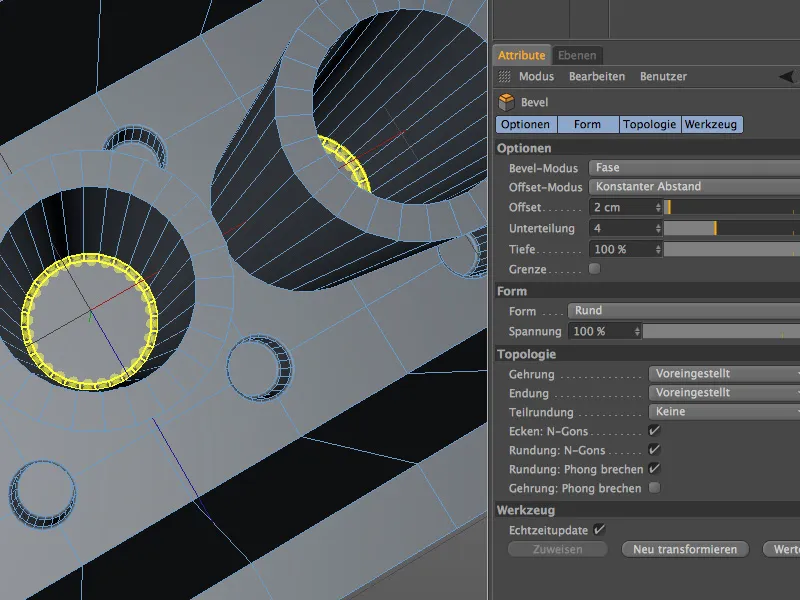Click the Spannung spinner arrows

(637, 332)
